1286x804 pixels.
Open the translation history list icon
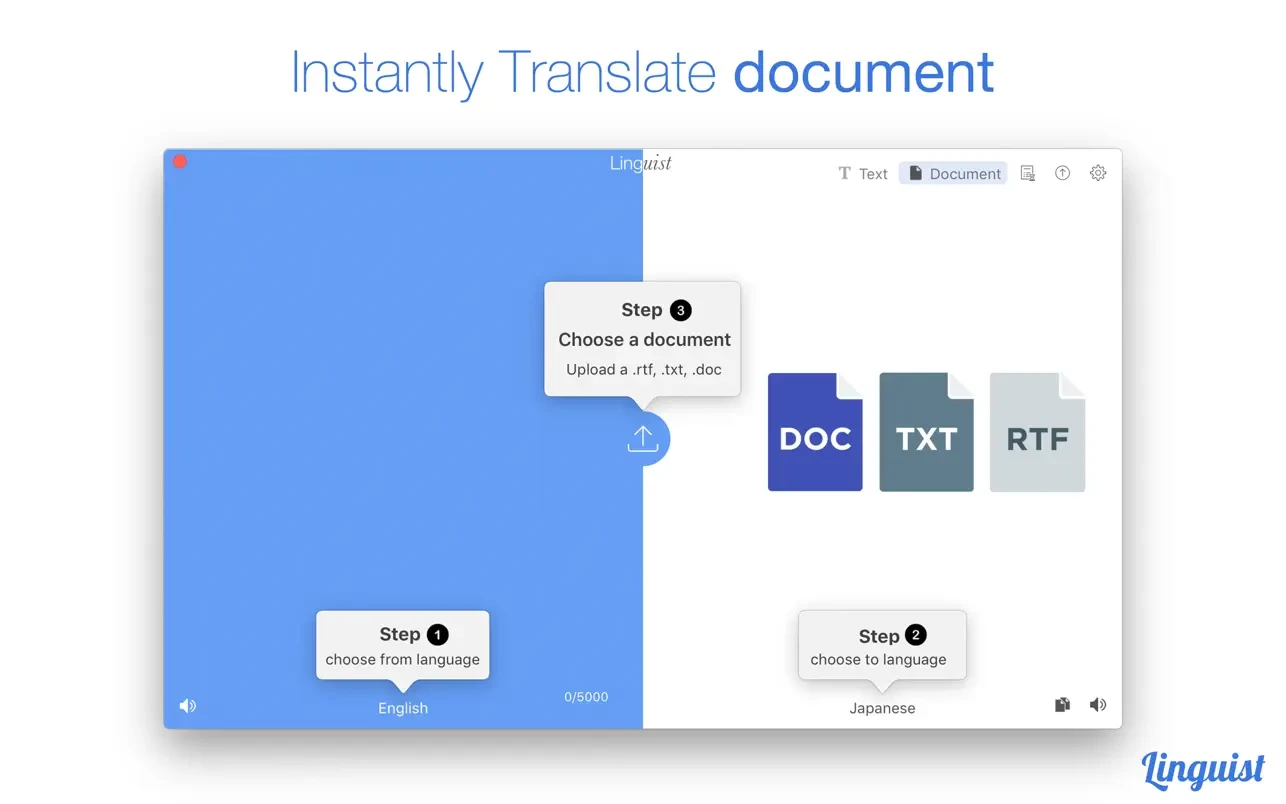pos(1027,173)
